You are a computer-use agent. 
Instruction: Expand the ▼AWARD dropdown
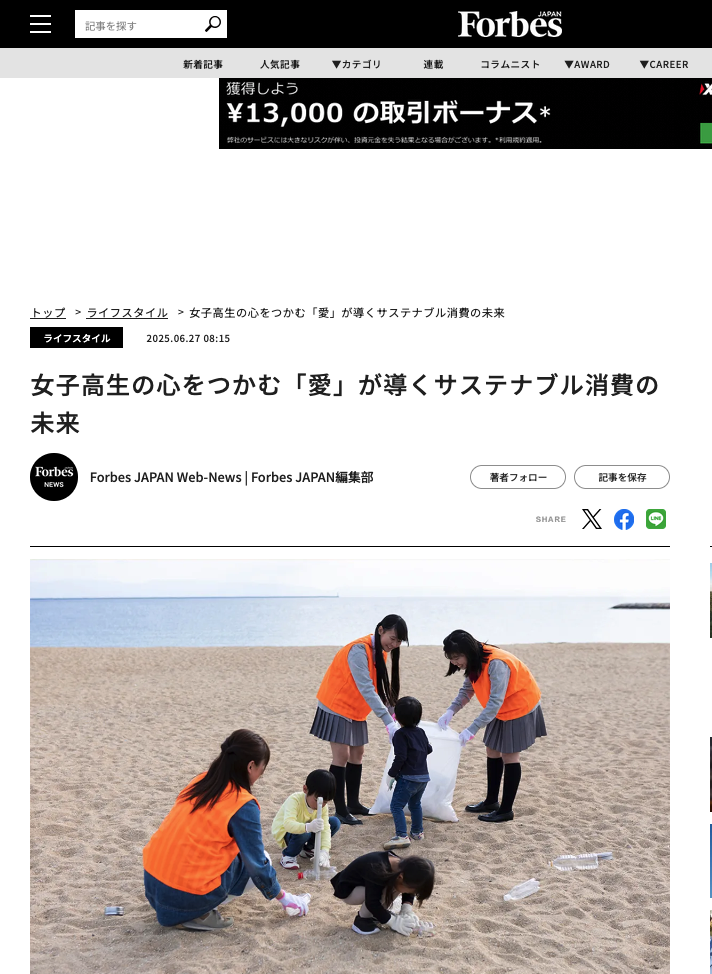click(x=587, y=64)
